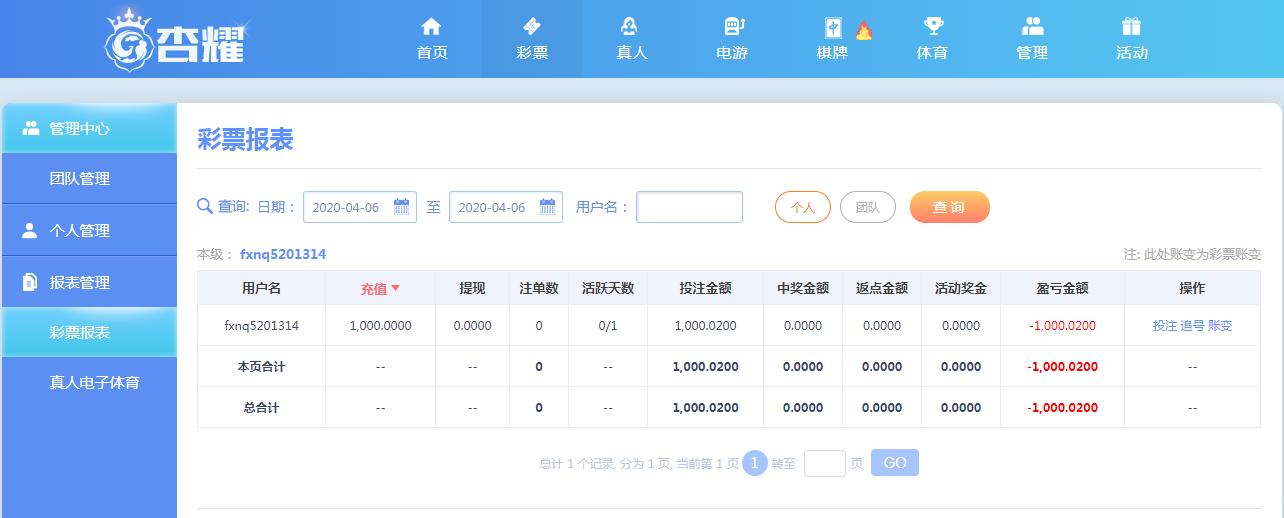Click the magnifier icon next to 查询
1284x518 pixels.
coord(205,206)
